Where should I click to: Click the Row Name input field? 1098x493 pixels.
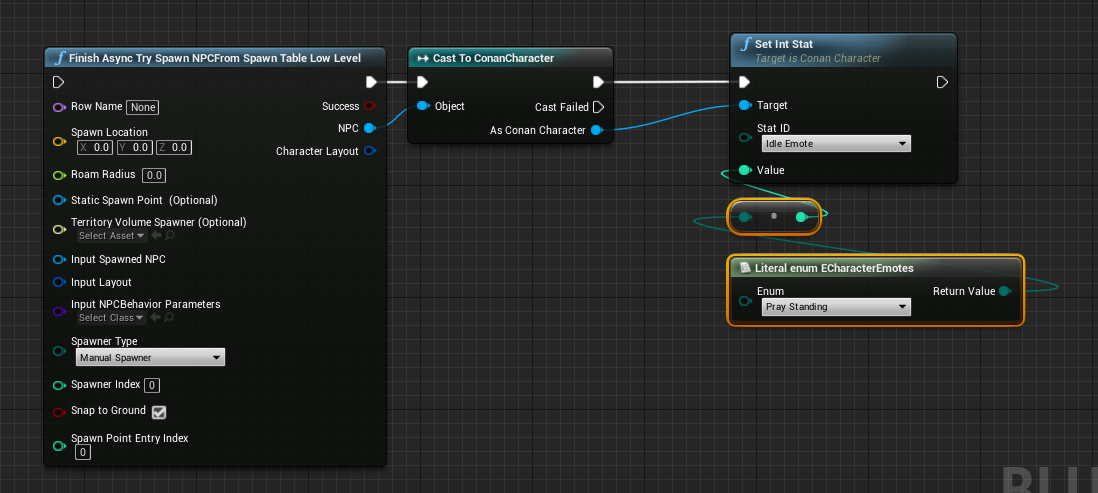[x=143, y=107]
